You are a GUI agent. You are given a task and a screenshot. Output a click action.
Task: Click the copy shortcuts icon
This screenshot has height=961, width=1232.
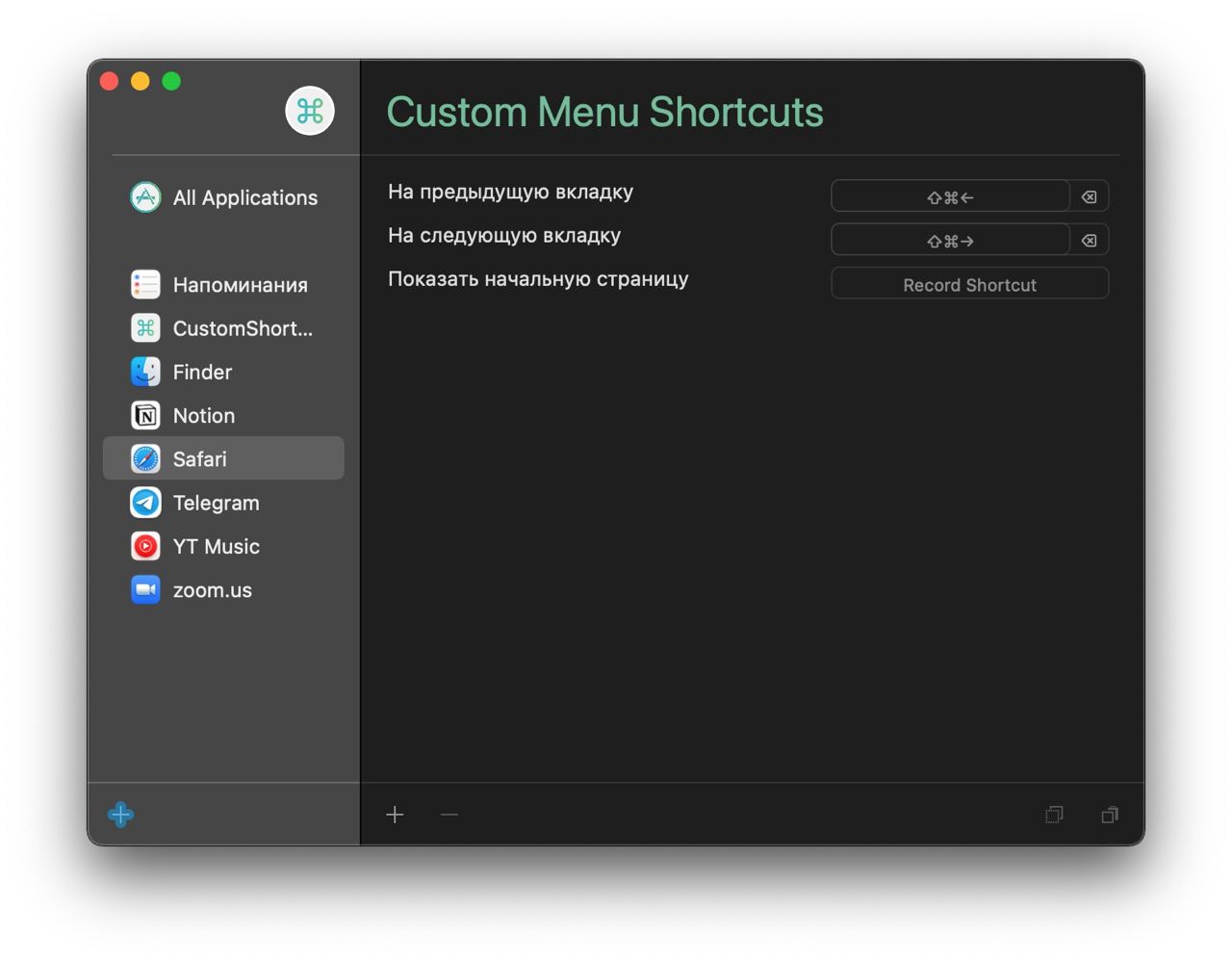pos(1054,815)
